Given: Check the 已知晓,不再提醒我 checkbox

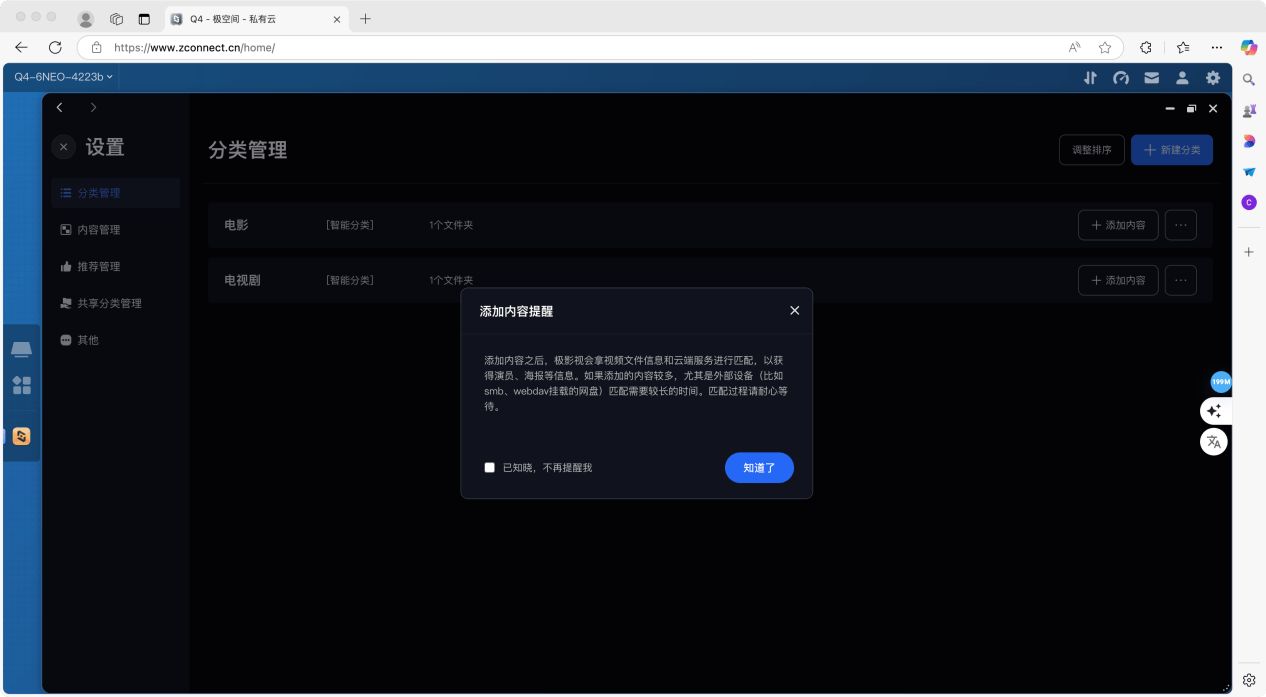Looking at the screenshot, I should [x=490, y=467].
